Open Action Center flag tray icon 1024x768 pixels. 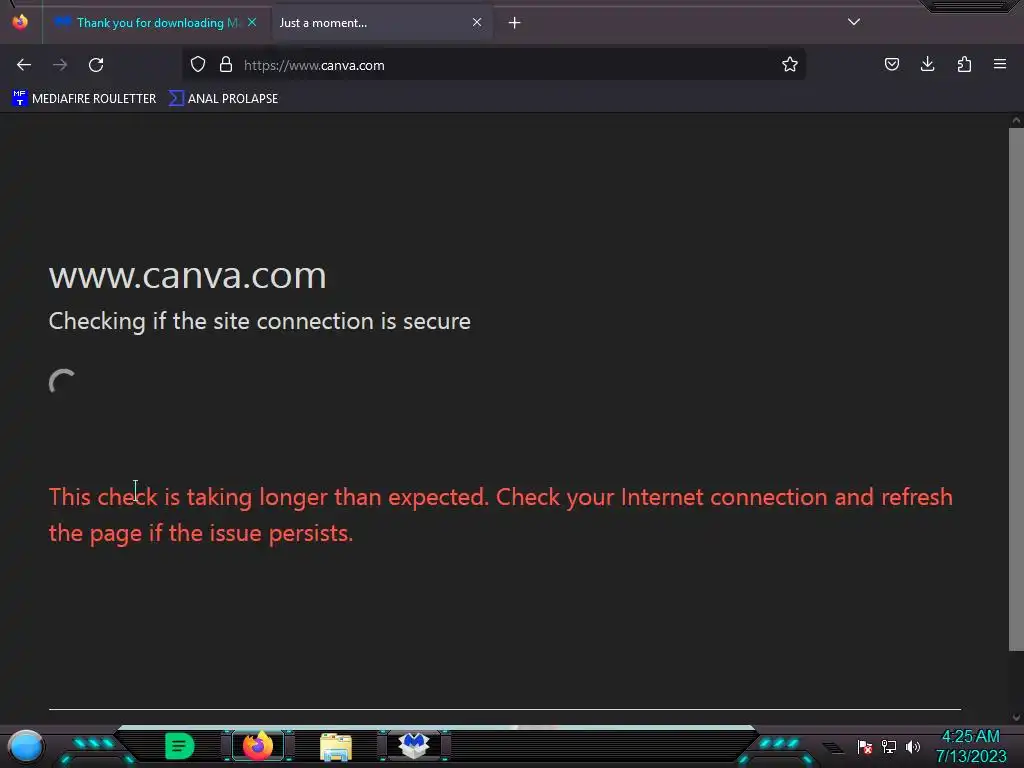[865, 746]
